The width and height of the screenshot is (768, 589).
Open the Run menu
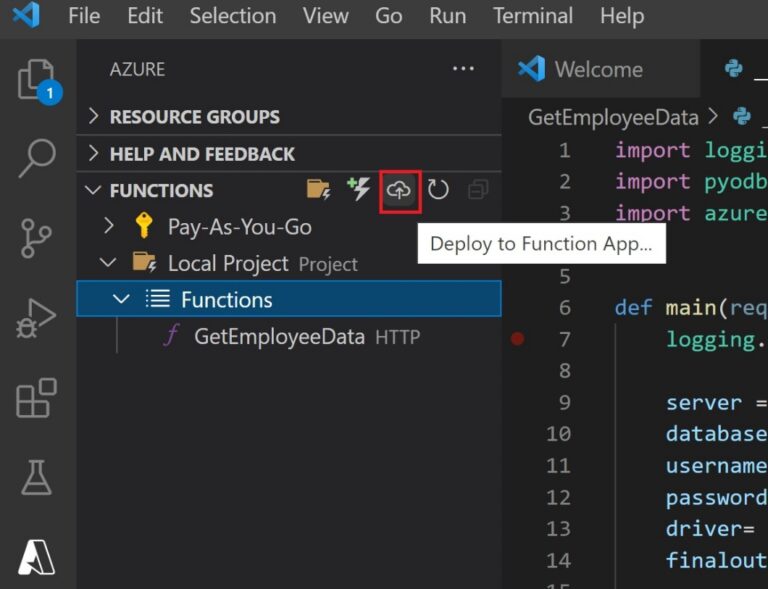click(448, 16)
